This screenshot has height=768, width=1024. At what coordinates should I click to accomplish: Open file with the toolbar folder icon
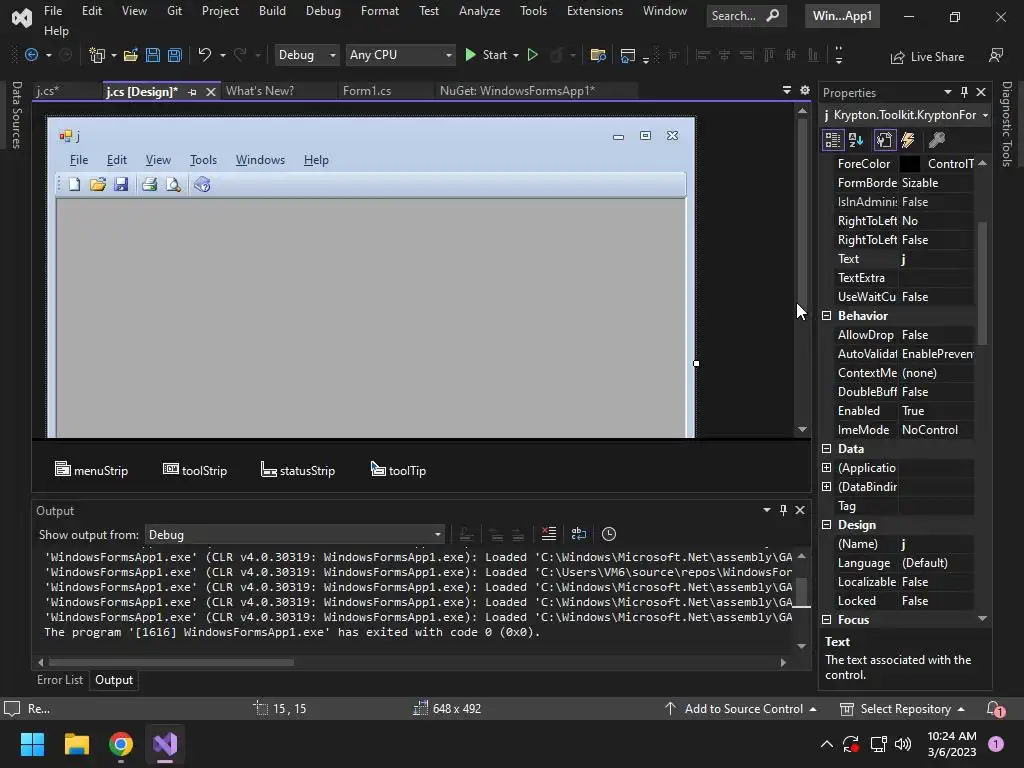coord(131,56)
